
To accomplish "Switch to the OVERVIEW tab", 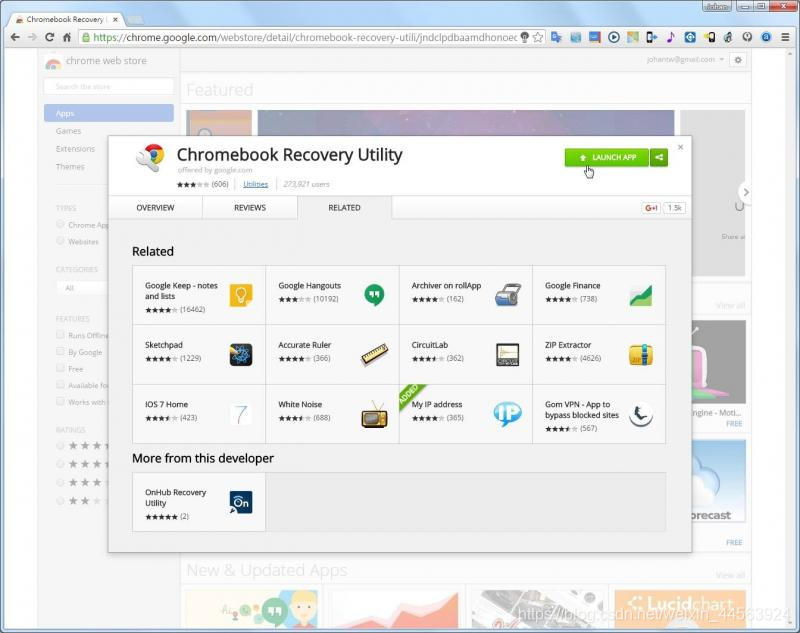I will [155, 208].
